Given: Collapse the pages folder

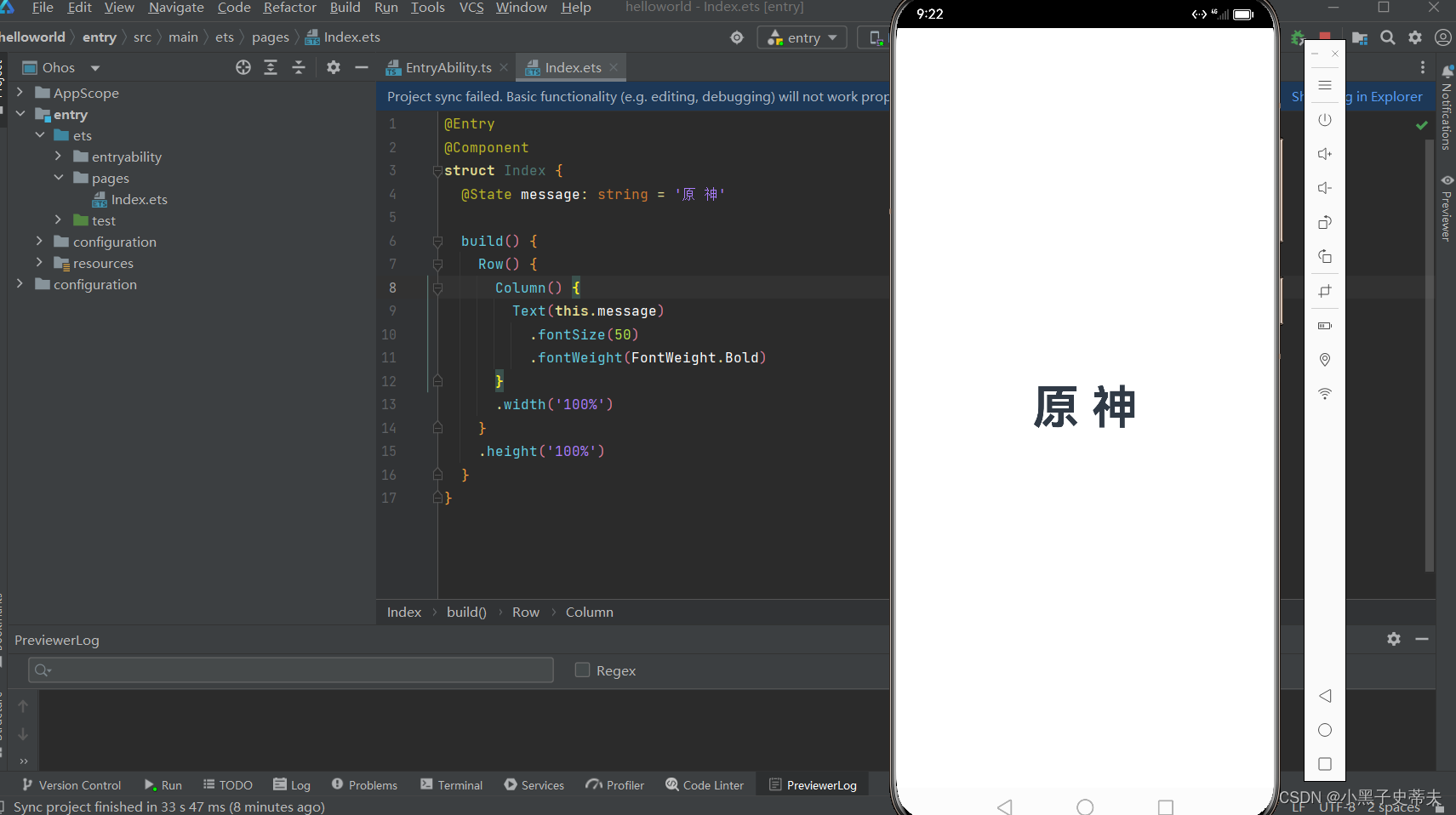Looking at the screenshot, I should pyautogui.click(x=58, y=177).
